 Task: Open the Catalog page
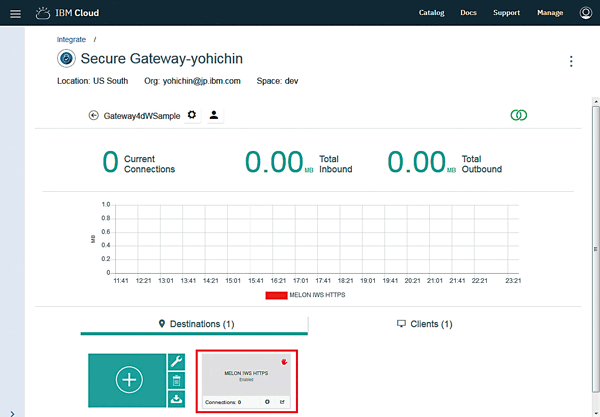point(431,13)
